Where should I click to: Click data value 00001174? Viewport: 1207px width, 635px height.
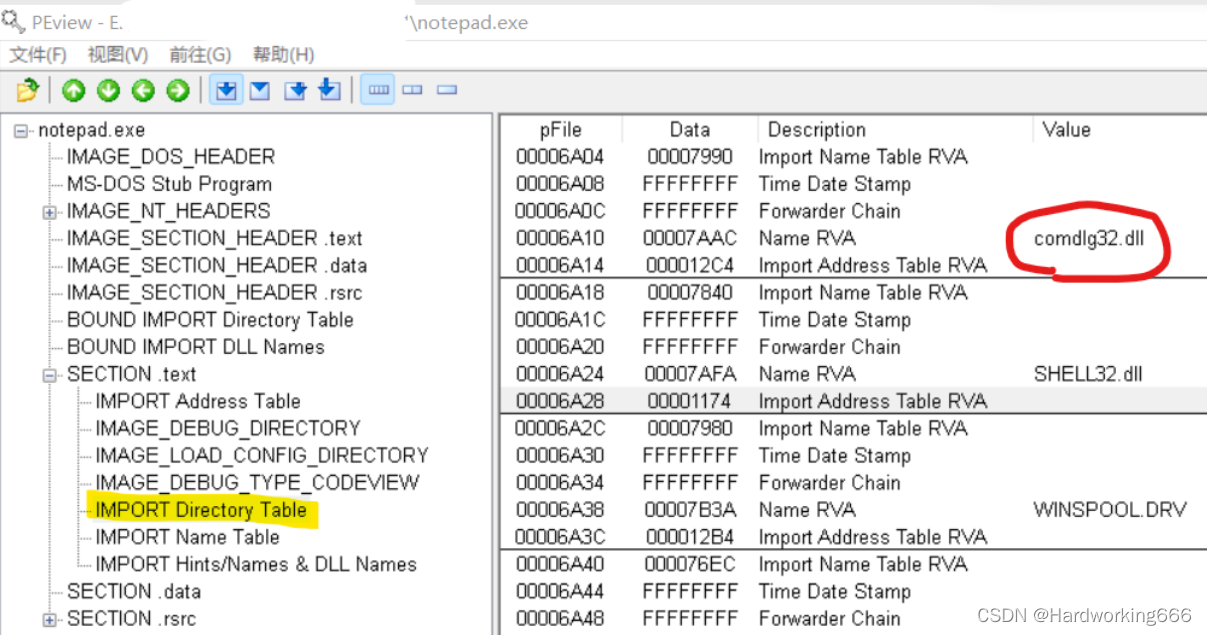(690, 401)
